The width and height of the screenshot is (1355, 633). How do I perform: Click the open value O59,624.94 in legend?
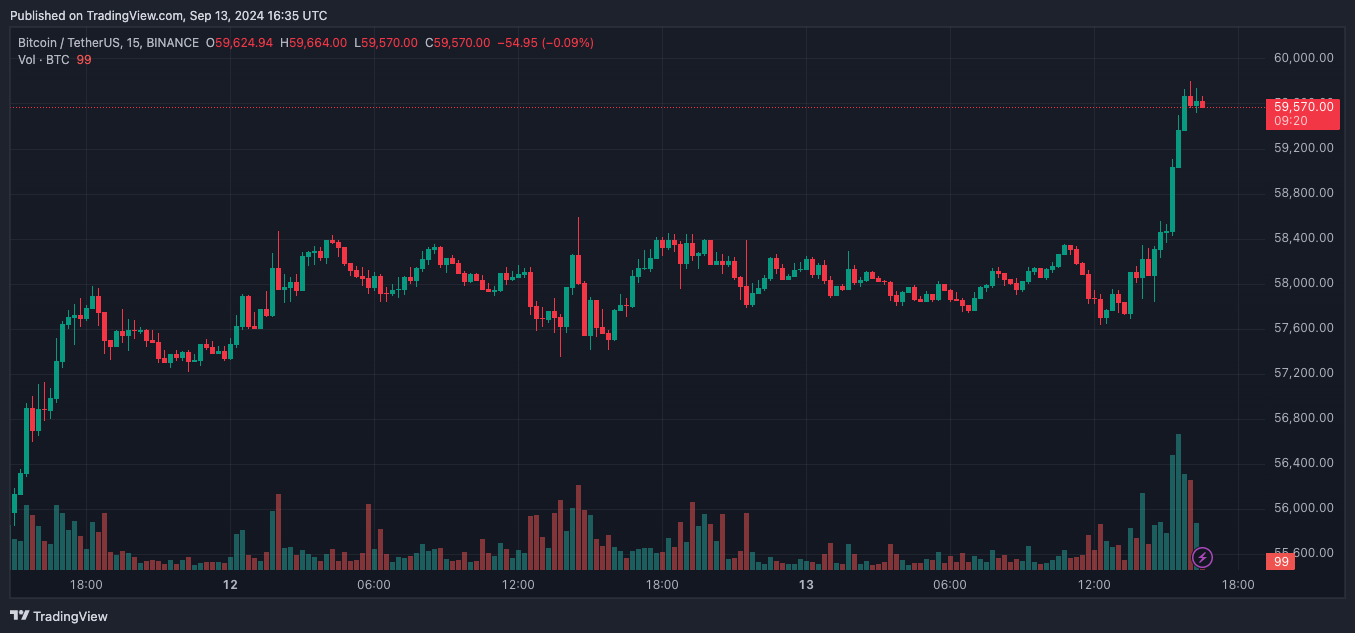[x=239, y=43]
